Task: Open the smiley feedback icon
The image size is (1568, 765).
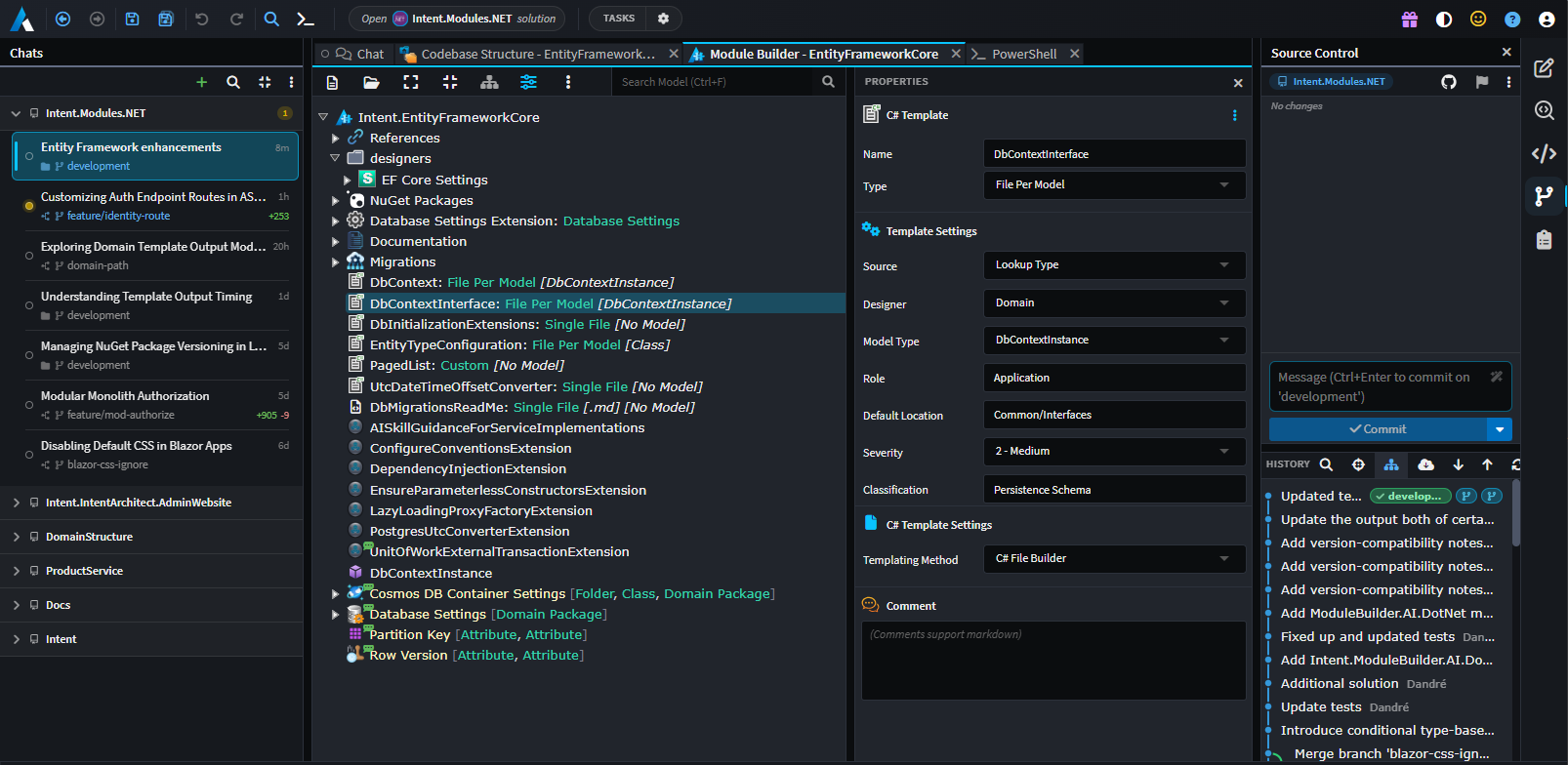Action: coord(1478,20)
